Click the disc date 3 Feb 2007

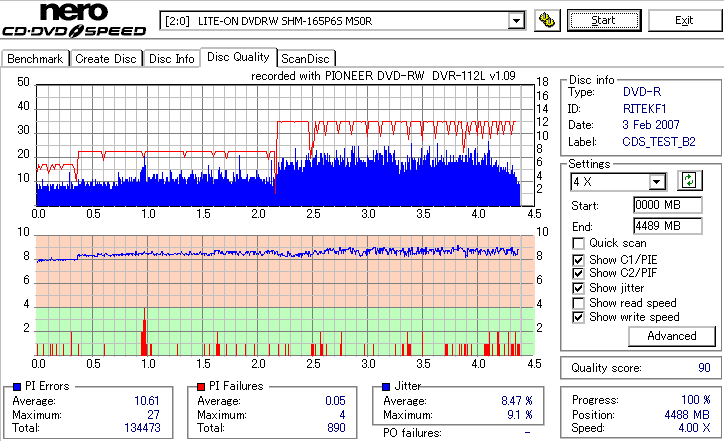(x=651, y=125)
